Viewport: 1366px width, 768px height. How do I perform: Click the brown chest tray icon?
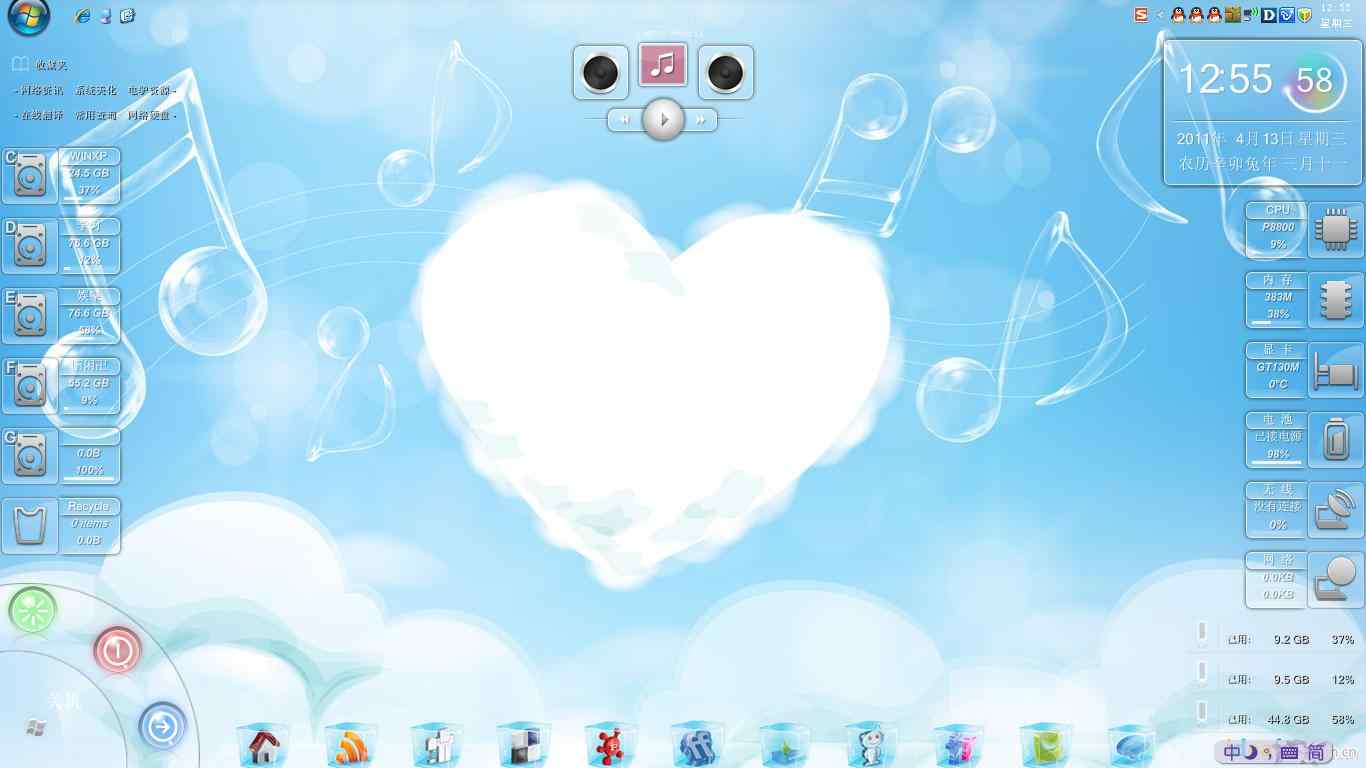pyautogui.click(x=1233, y=15)
